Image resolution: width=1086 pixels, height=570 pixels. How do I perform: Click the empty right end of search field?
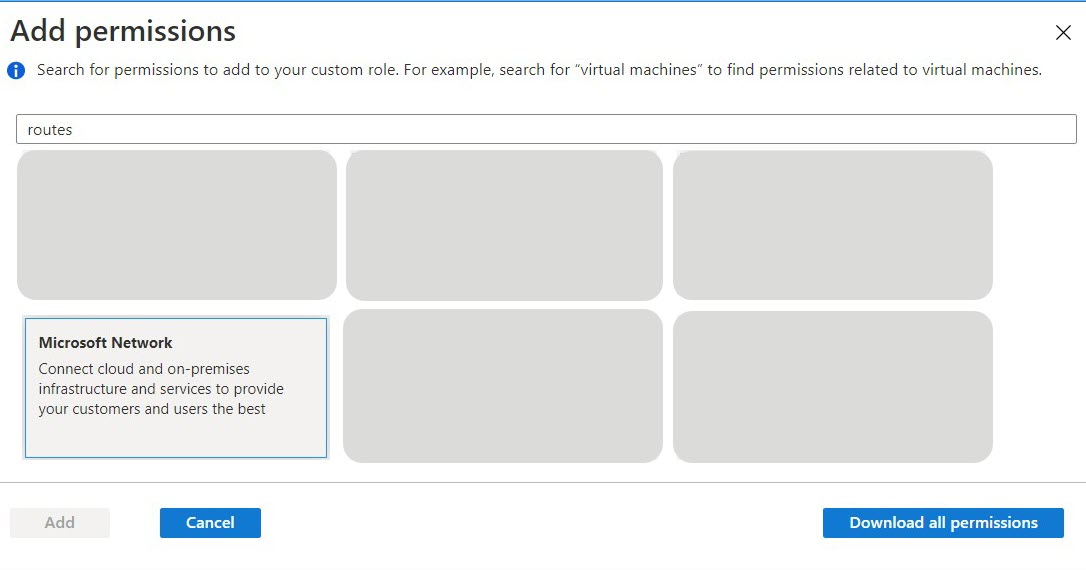[x=1040, y=129]
